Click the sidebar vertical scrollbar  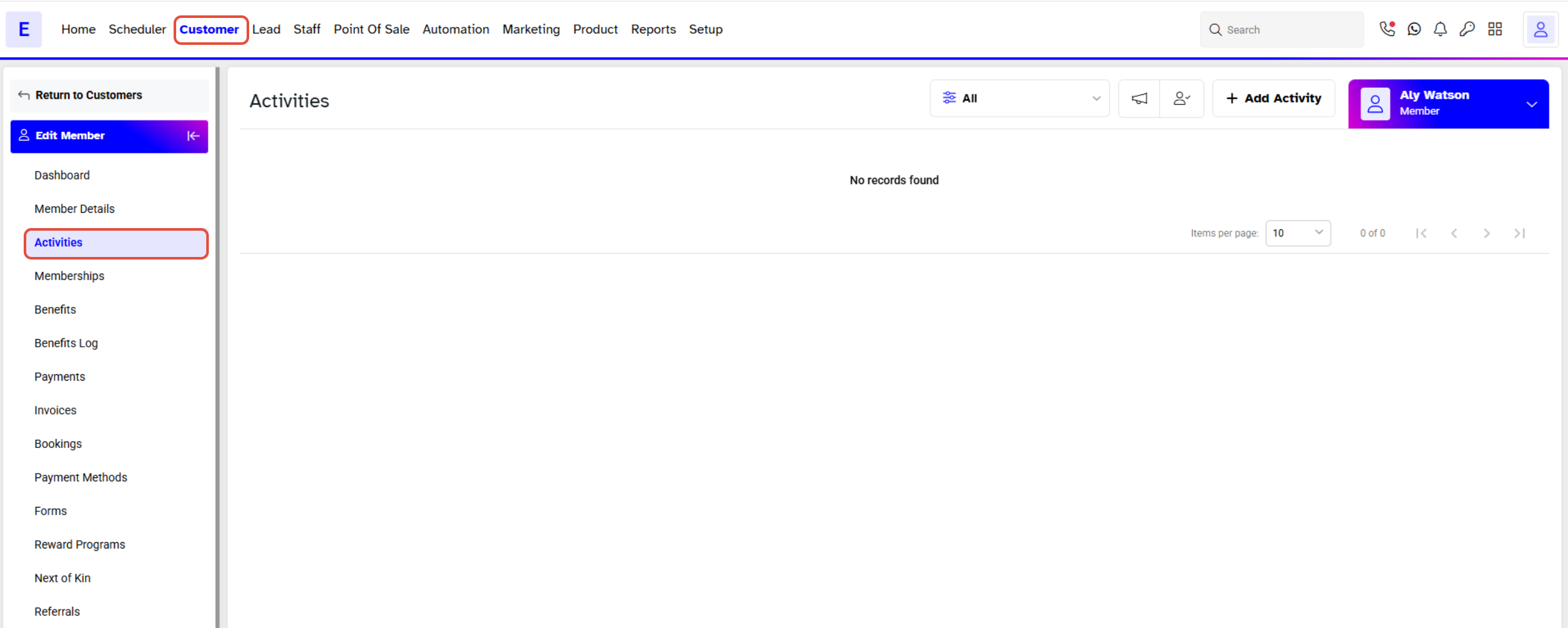[x=218, y=347]
